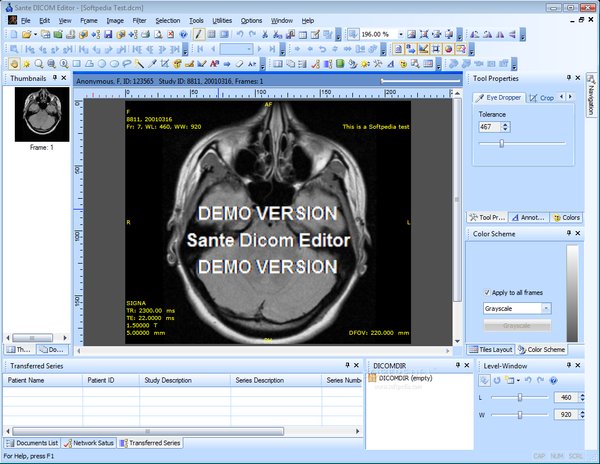Click the Patient ID column header

click(101, 380)
